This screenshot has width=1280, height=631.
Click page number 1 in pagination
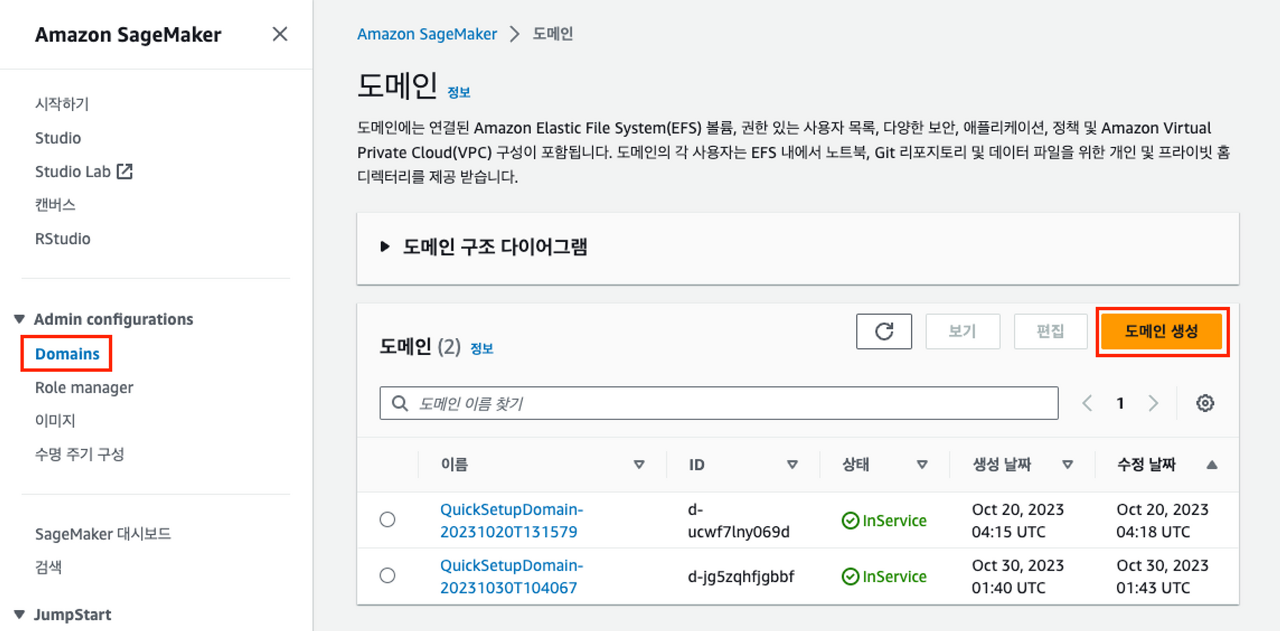pos(1120,403)
